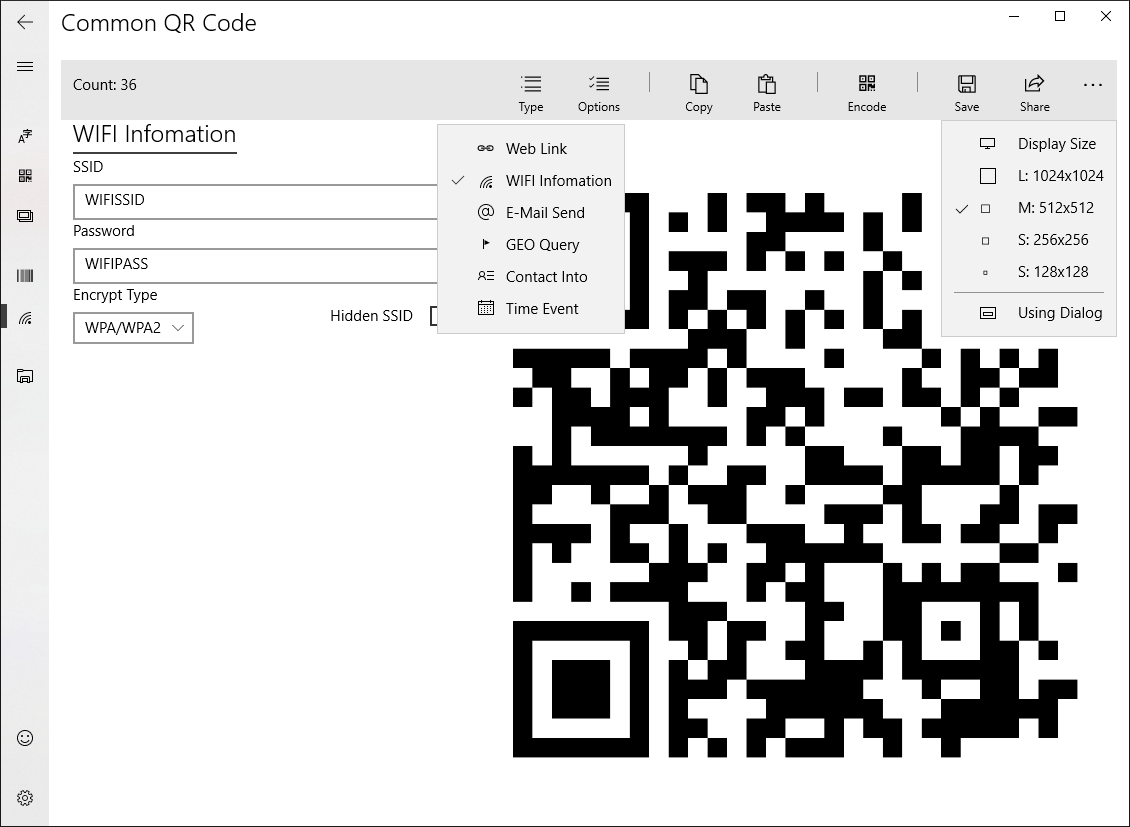The width and height of the screenshot is (1130, 827).
Task: Click the Count: 36 text
Action: 104,84
